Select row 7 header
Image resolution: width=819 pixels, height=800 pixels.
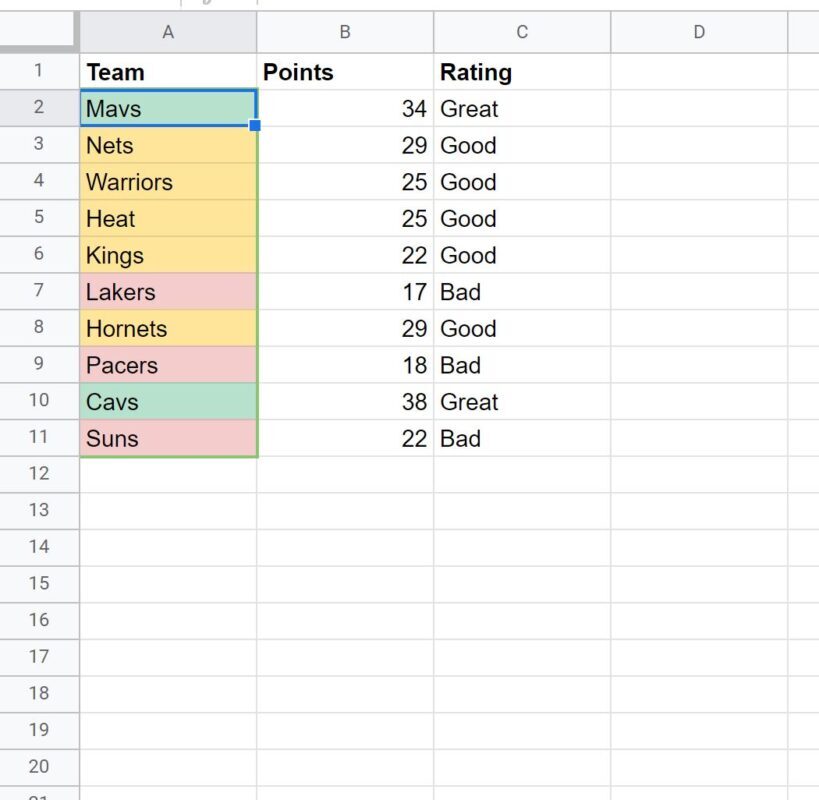click(39, 290)
